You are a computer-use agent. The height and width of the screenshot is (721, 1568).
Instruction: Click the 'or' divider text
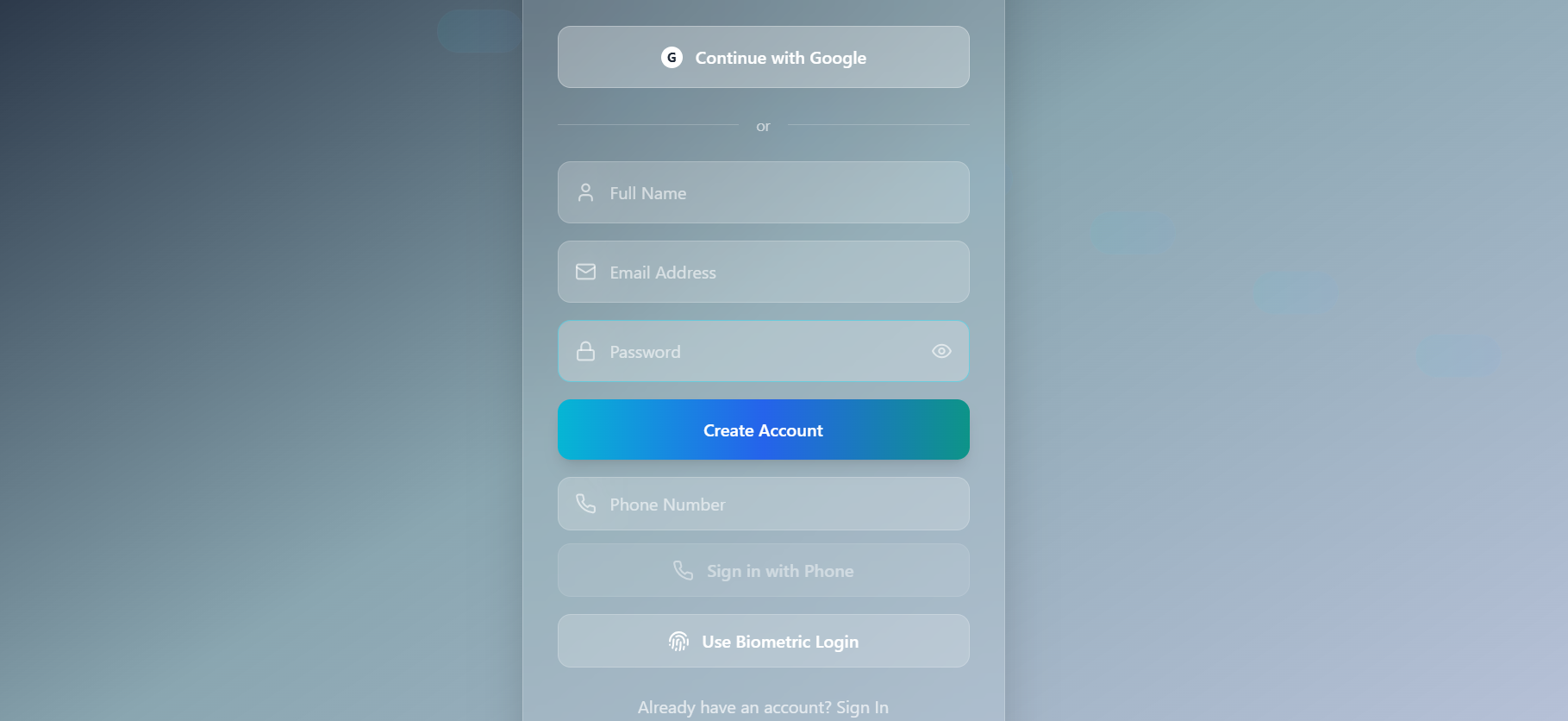(x=763, y=126)
